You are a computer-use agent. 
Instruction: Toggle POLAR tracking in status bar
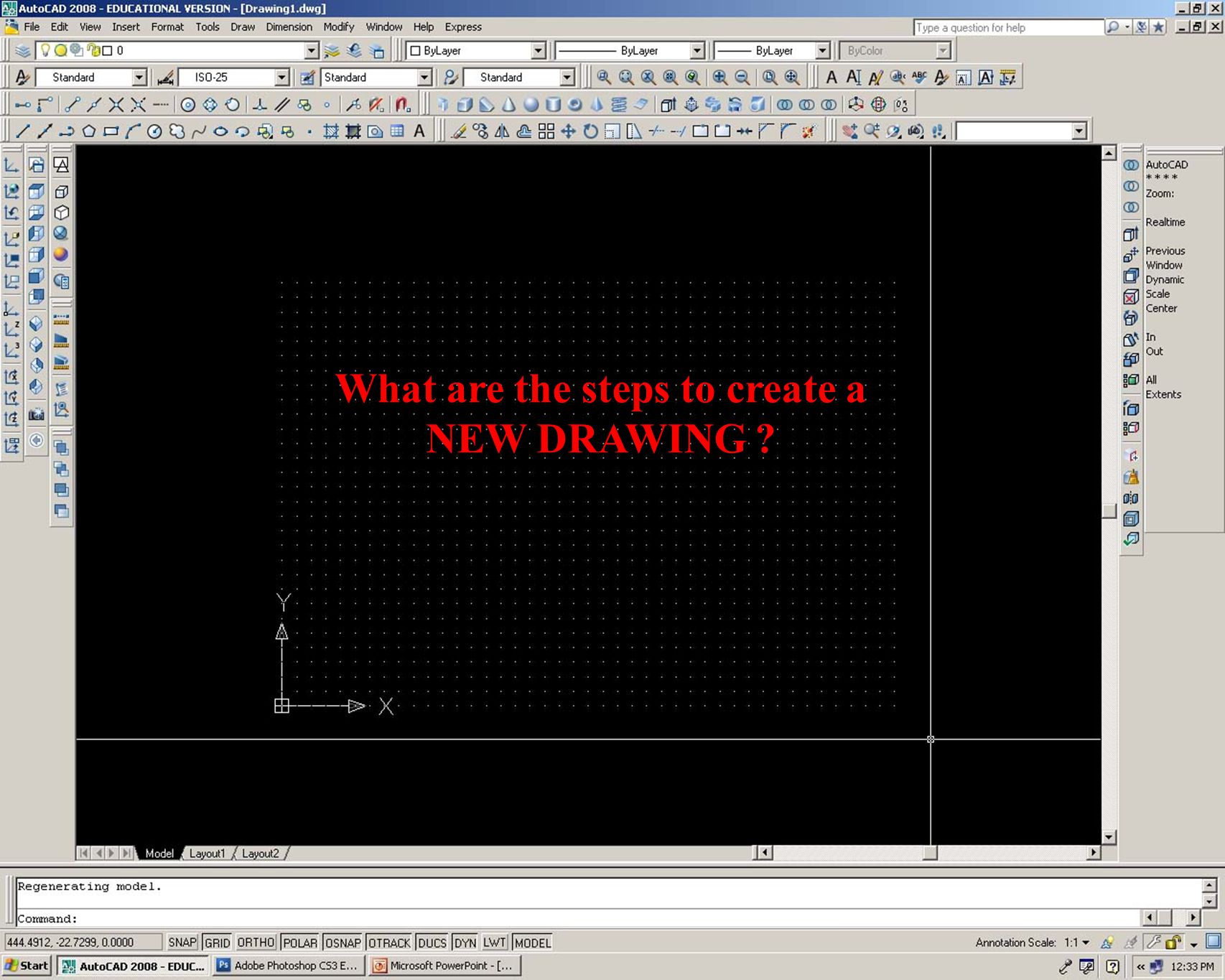[x=300, y=943]
